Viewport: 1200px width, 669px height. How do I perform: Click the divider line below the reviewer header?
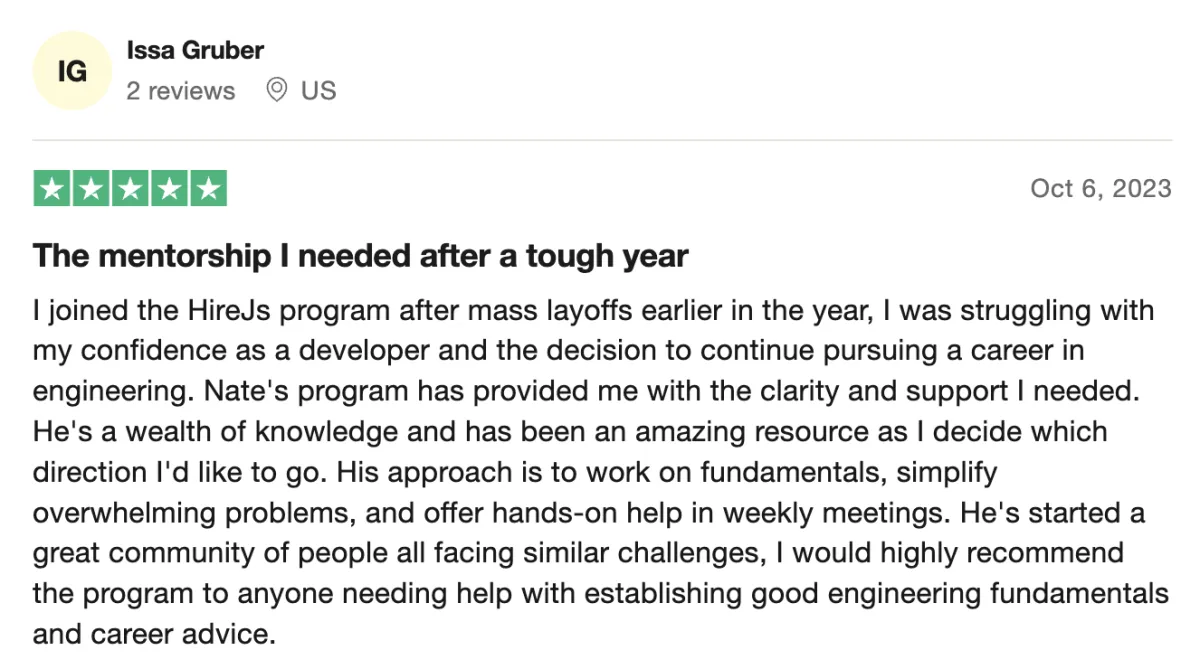pyautogui.click(x=602, y=140)
